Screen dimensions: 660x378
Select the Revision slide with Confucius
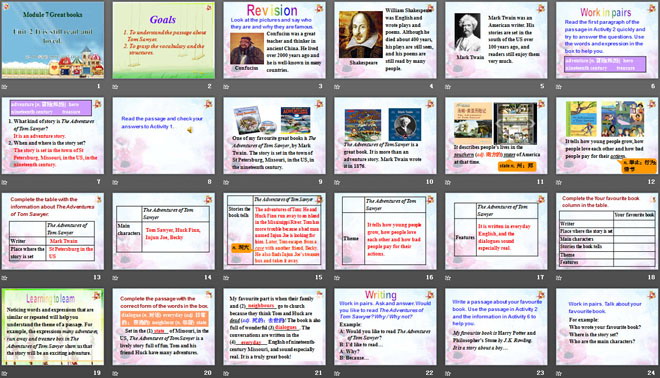(274, 40)
